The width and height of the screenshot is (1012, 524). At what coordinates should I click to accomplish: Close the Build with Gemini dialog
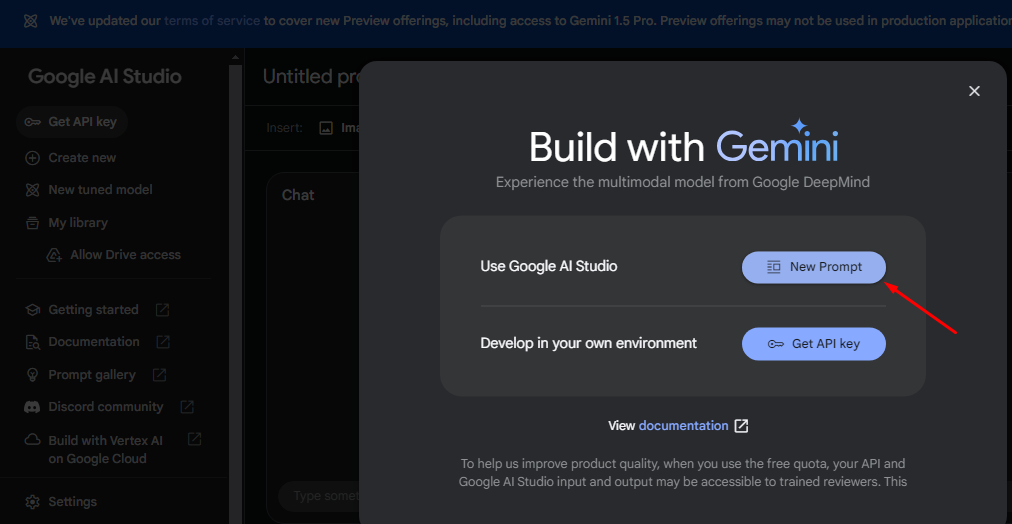pos(974,91)
